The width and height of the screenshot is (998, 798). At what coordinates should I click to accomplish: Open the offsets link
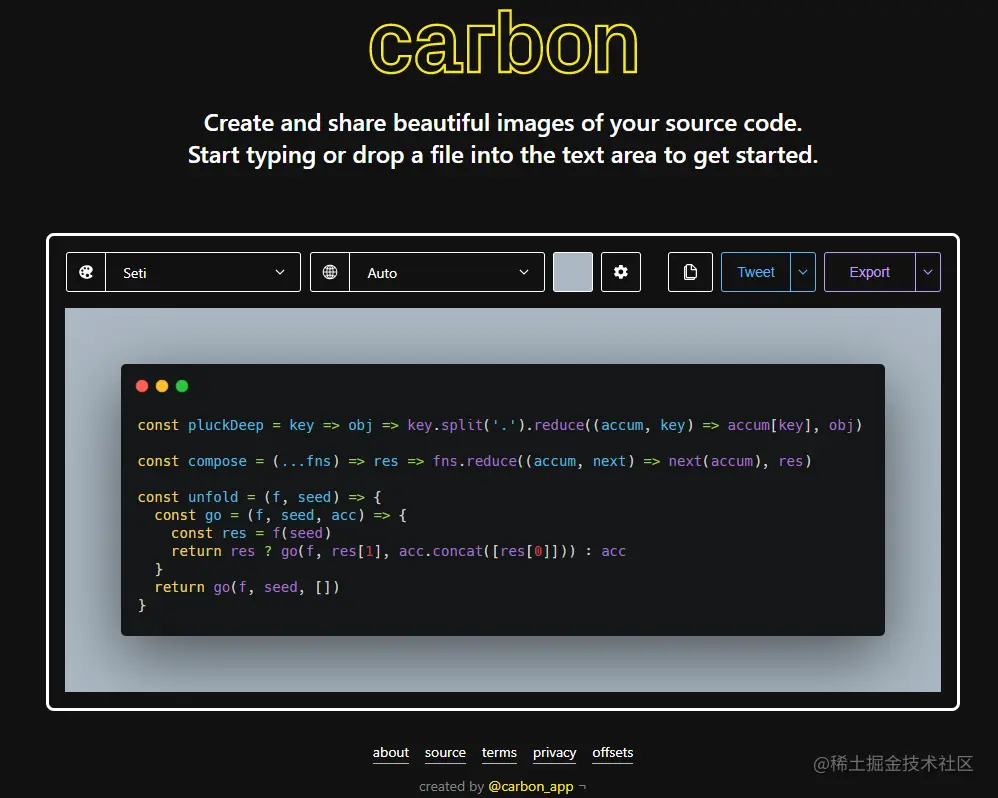[612, 753]
